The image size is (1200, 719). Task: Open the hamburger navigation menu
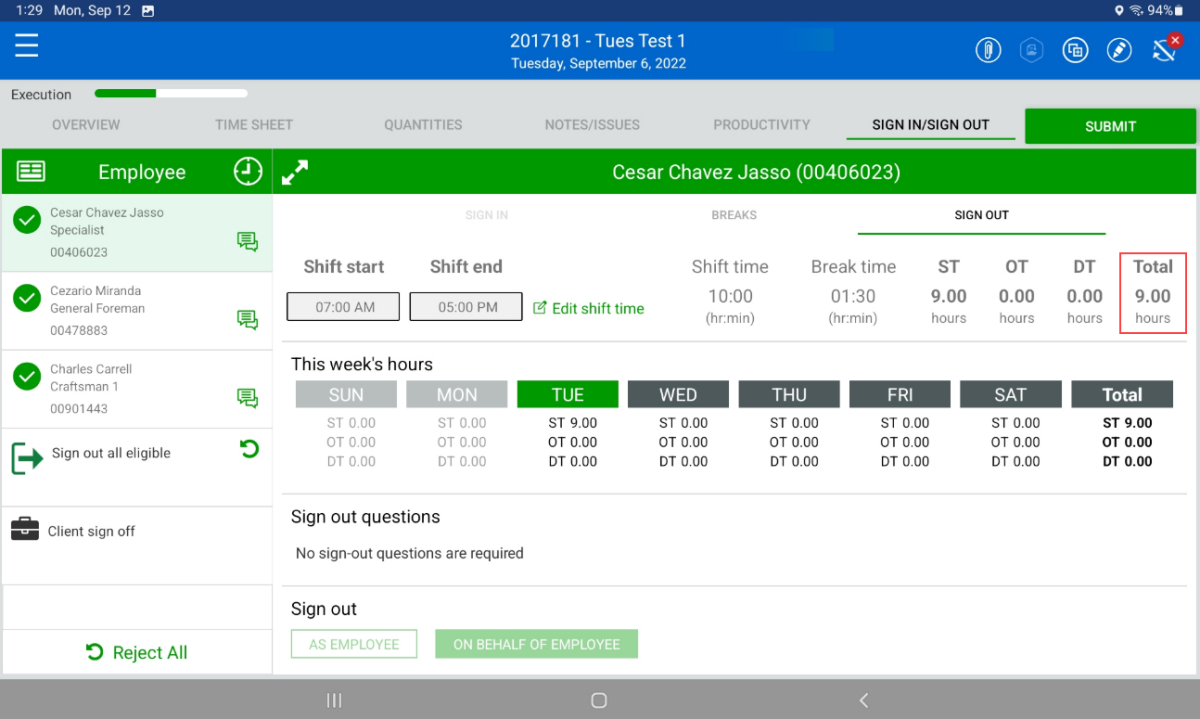tap(26, 47)
